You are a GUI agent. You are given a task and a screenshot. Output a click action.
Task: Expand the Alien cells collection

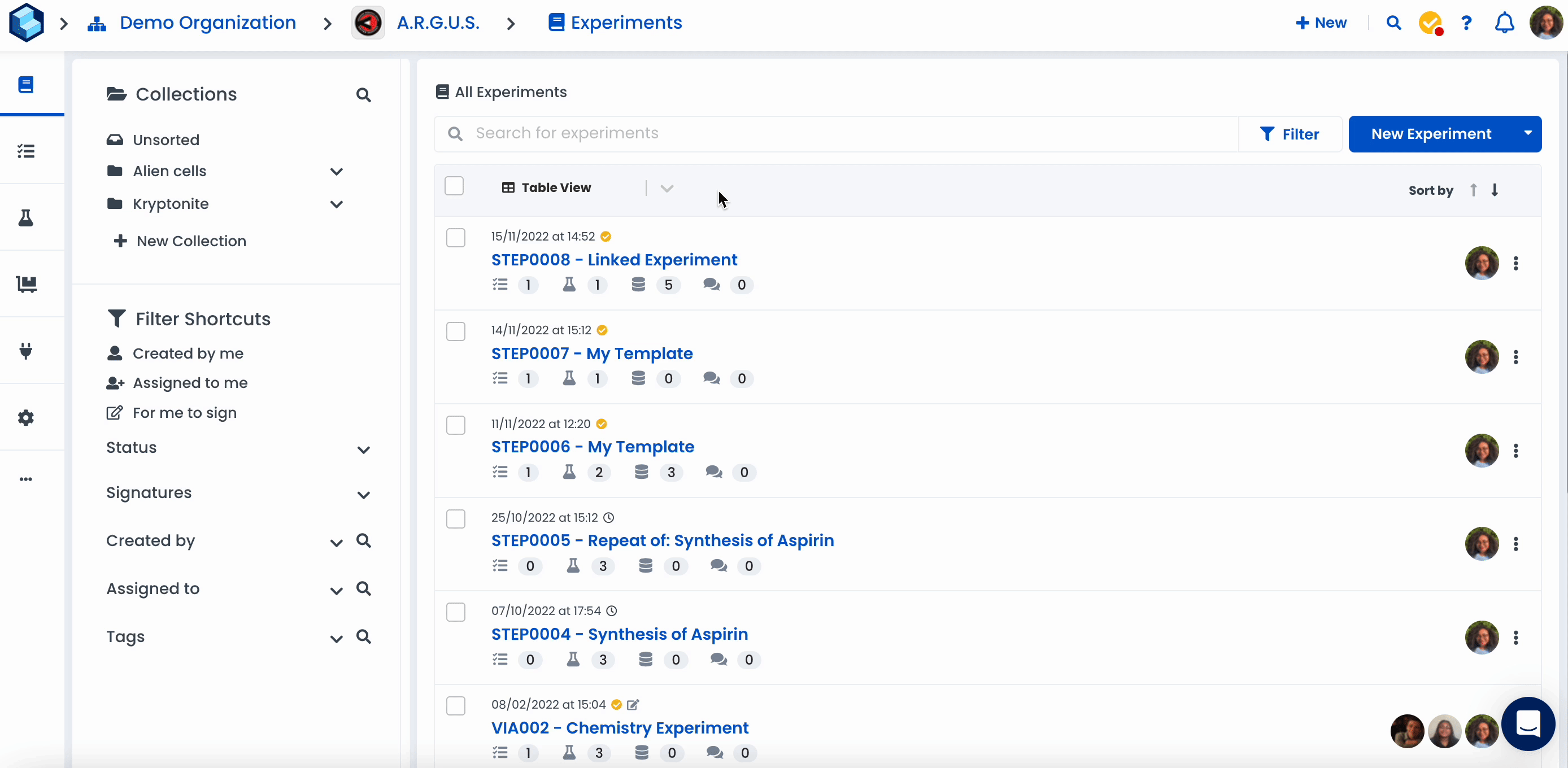337,172
